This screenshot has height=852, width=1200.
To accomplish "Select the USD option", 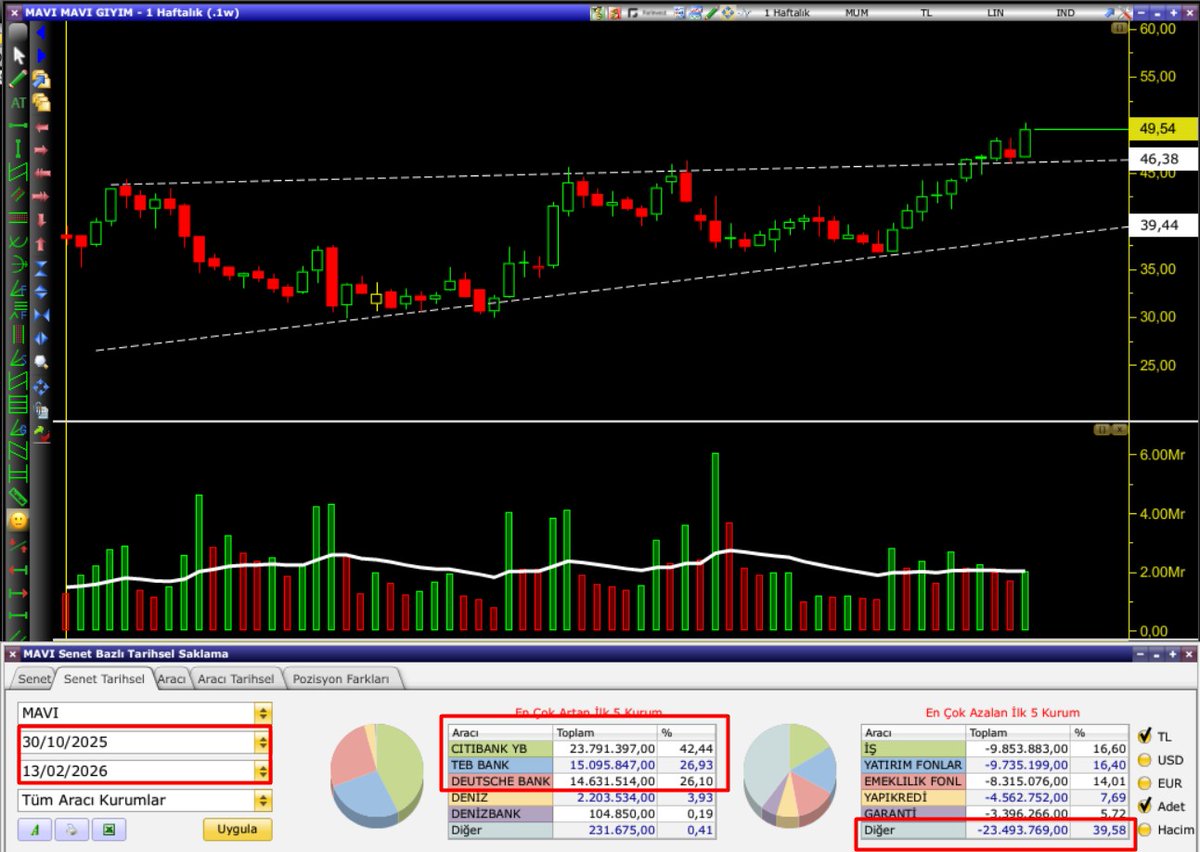I will (1143, 759).
